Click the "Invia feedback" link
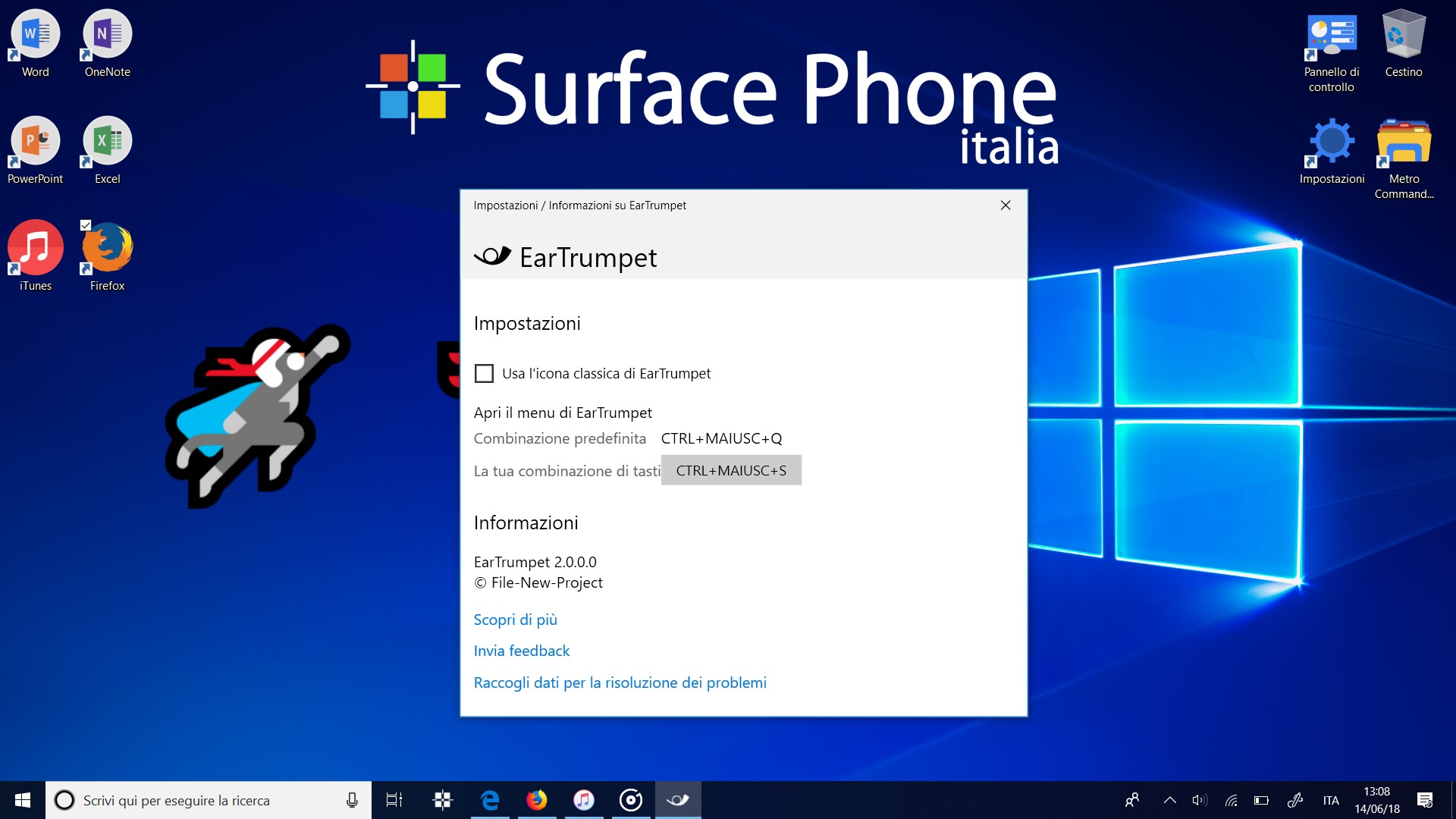The image size is (1456, 819). [521, 651]
